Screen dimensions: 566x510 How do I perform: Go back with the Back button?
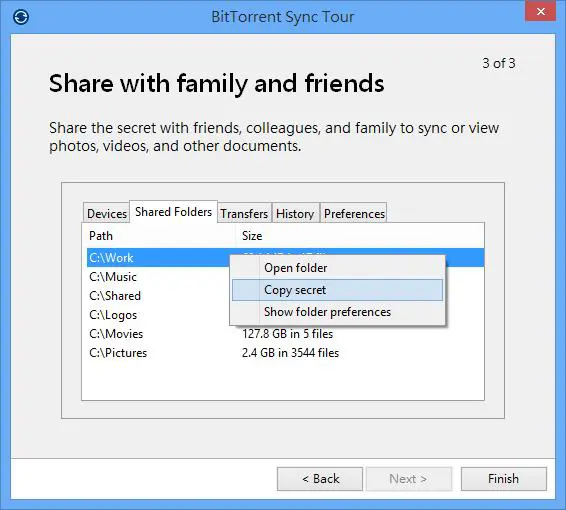tap(320, 479)
